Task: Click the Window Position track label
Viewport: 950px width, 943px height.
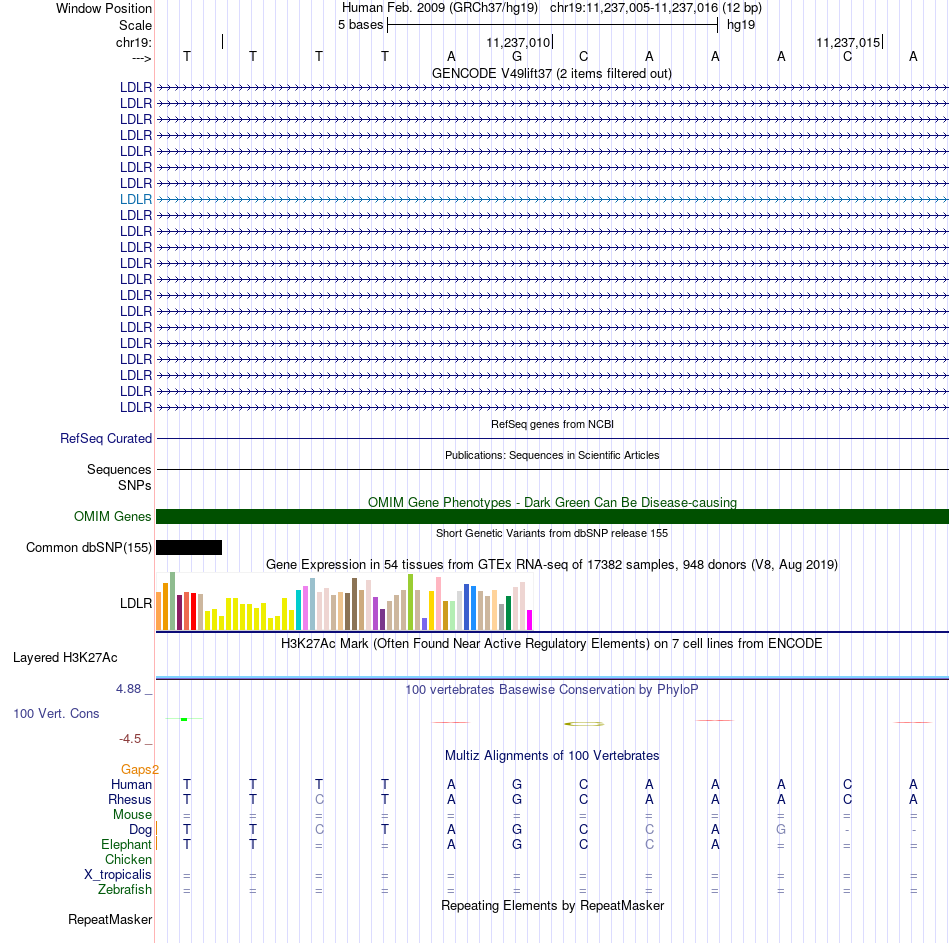Action: (104, 8)
